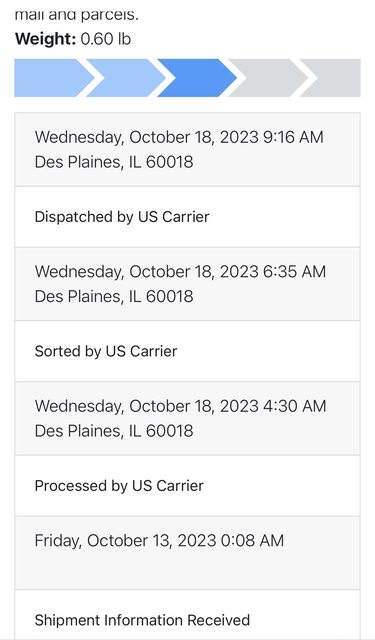Click the partially visible 'mail and parcels' text
This screenshot has width=375, height=640.
click(76, 15)
